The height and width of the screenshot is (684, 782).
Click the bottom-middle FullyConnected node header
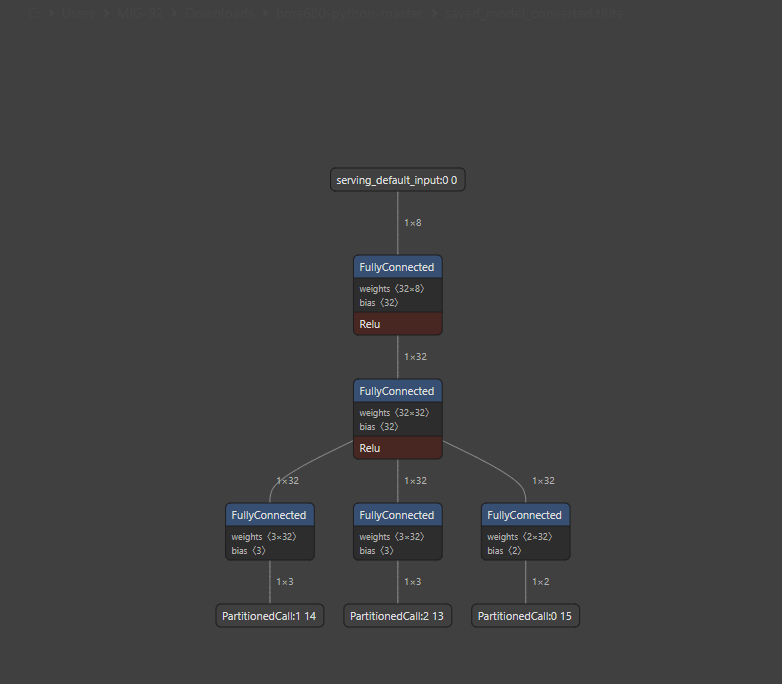tap(397, 515)
